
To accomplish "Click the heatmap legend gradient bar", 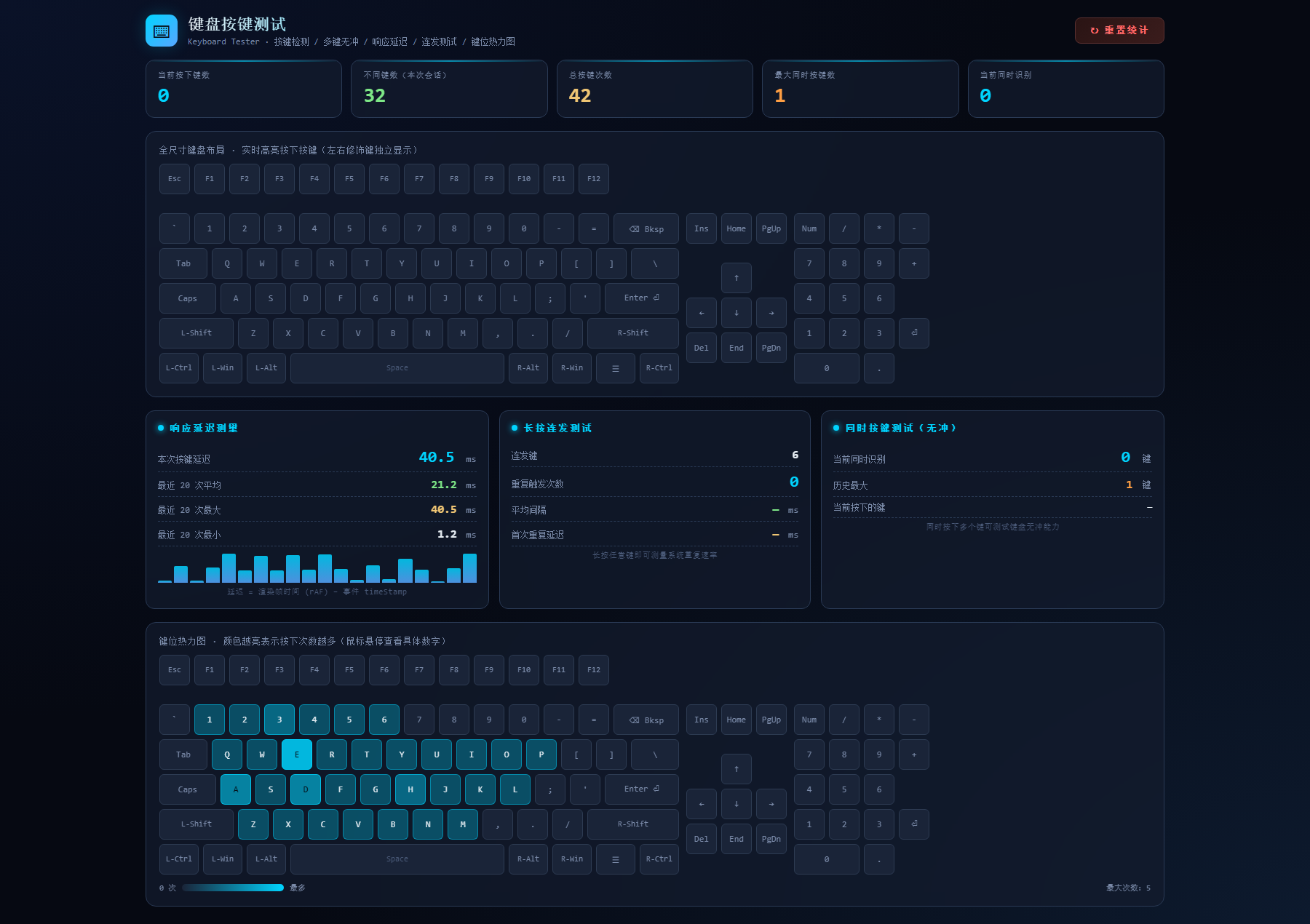I will pyautogui.click(x=233, y=888).
